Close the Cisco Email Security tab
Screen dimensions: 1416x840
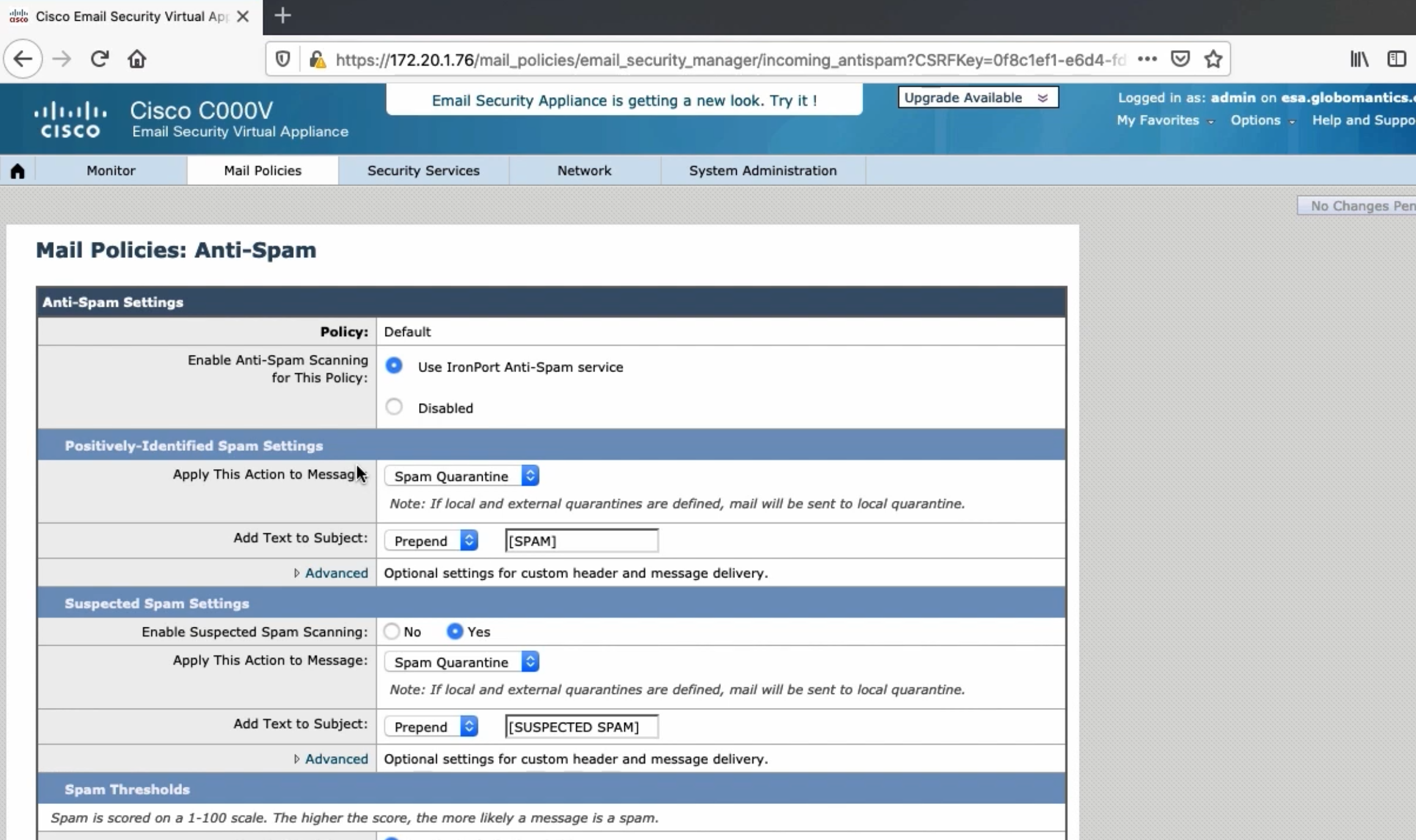pos(243,16)
